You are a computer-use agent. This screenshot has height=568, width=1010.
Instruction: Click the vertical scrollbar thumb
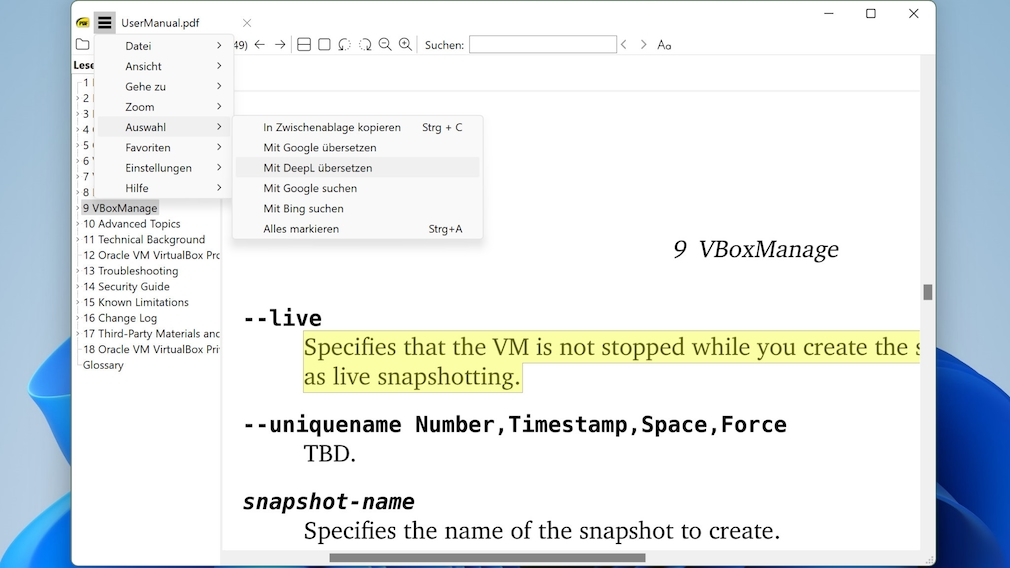click(x=928, y=292)
